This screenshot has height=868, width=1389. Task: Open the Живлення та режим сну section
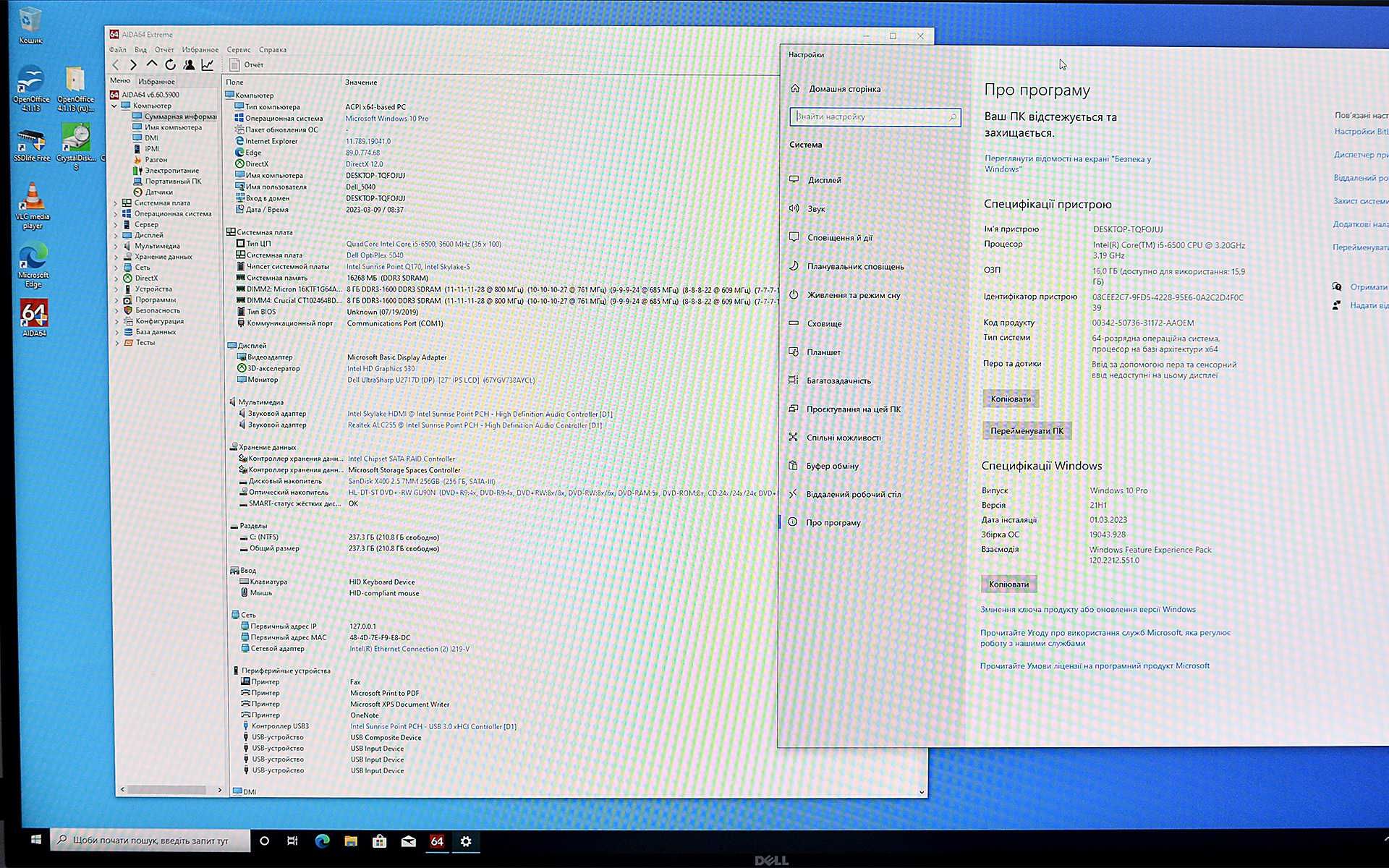[854, 295]
